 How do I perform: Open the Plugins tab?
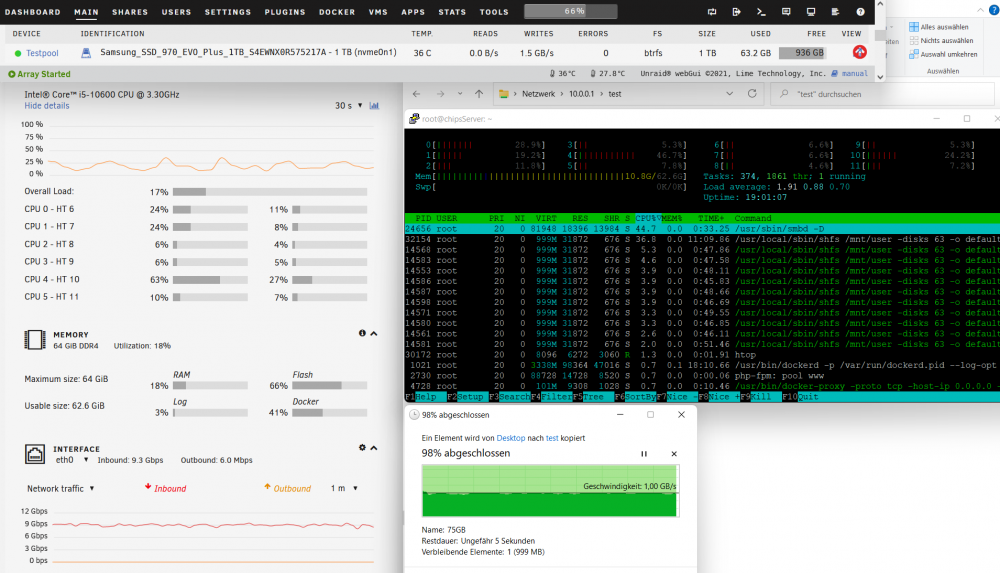pyautogui.click(x=284, y=11)
